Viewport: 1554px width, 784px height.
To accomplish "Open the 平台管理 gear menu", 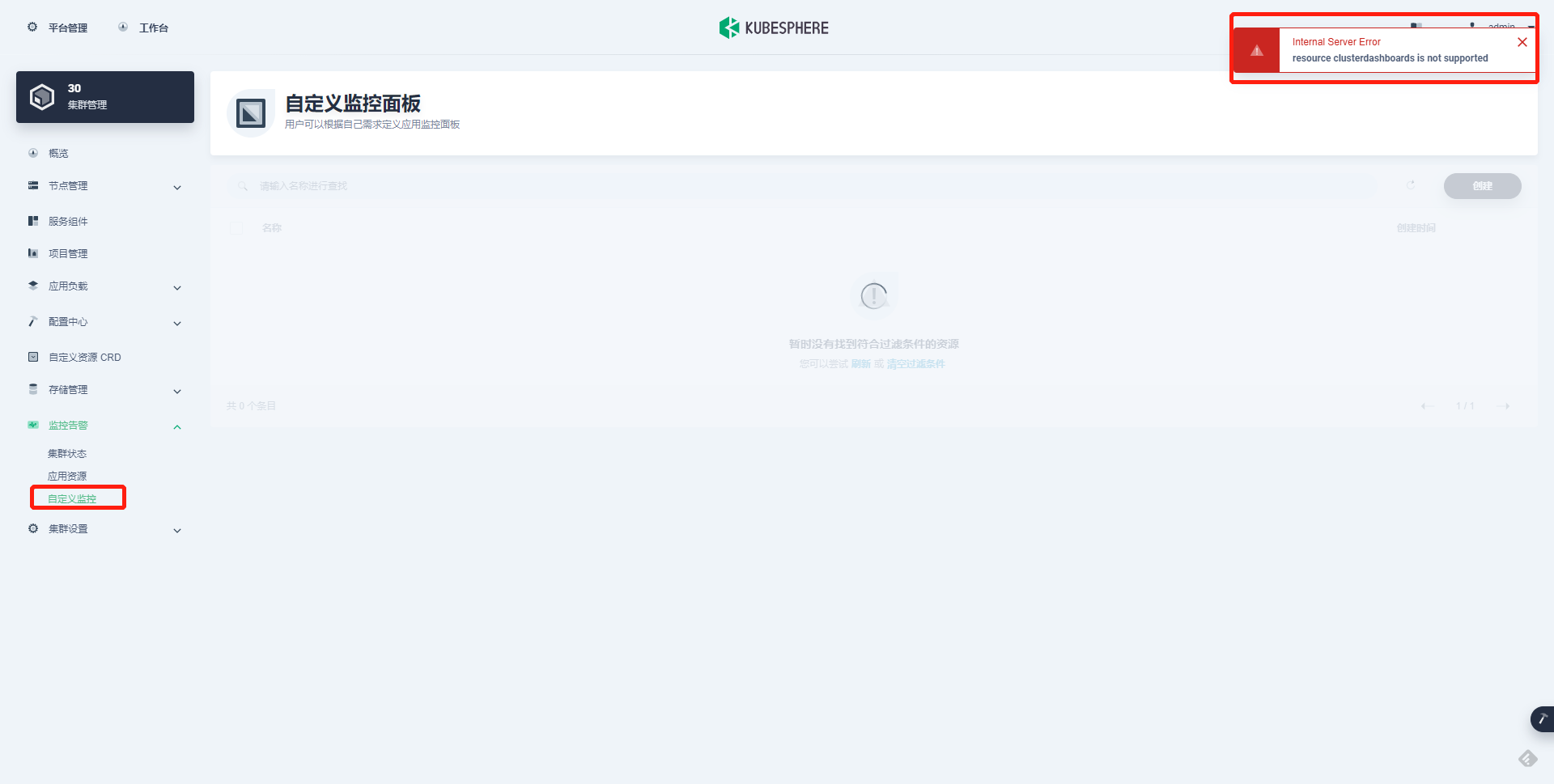I will pos(57,28).
